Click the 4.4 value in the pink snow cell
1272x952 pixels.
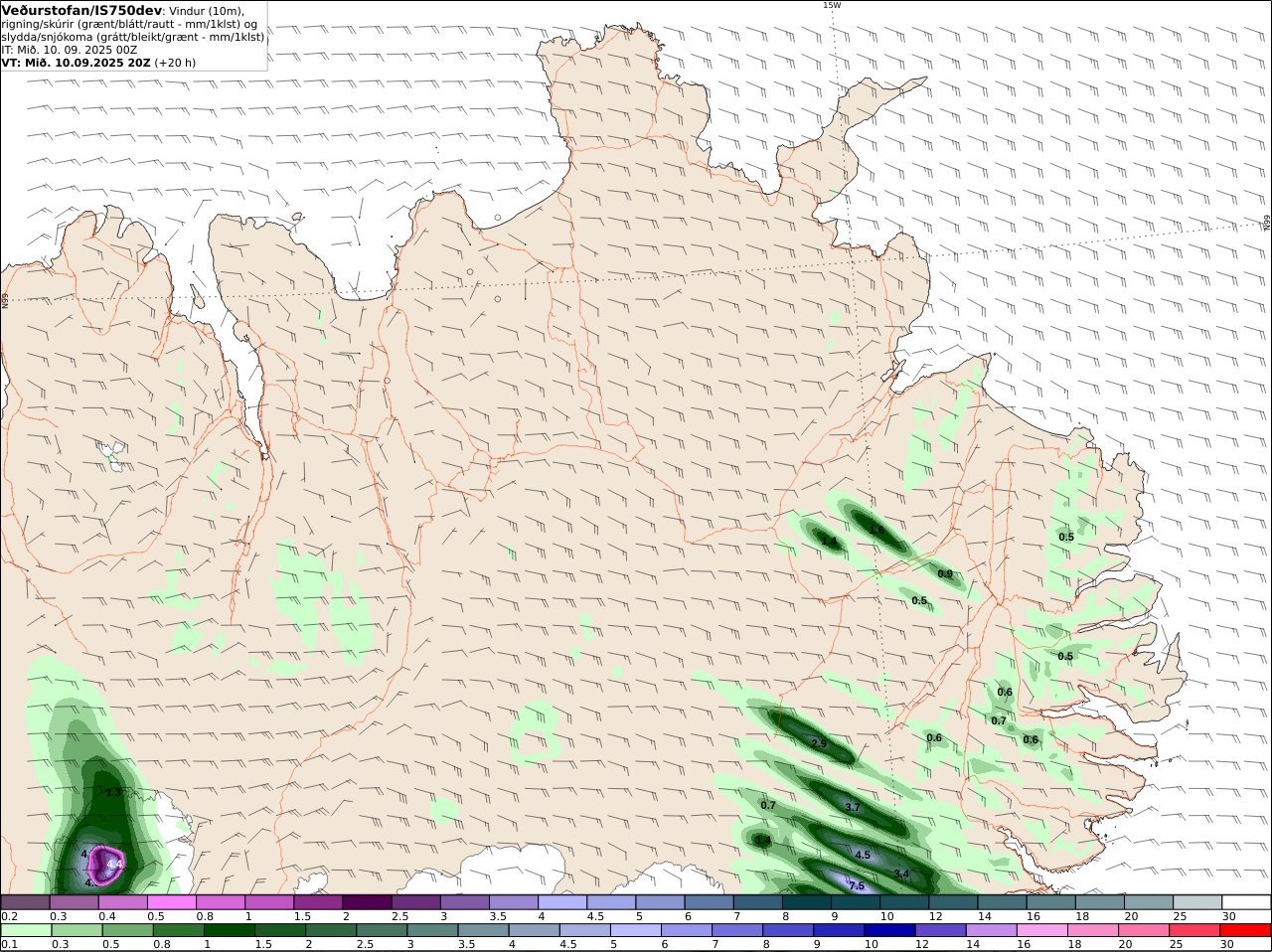click(114, 864)
